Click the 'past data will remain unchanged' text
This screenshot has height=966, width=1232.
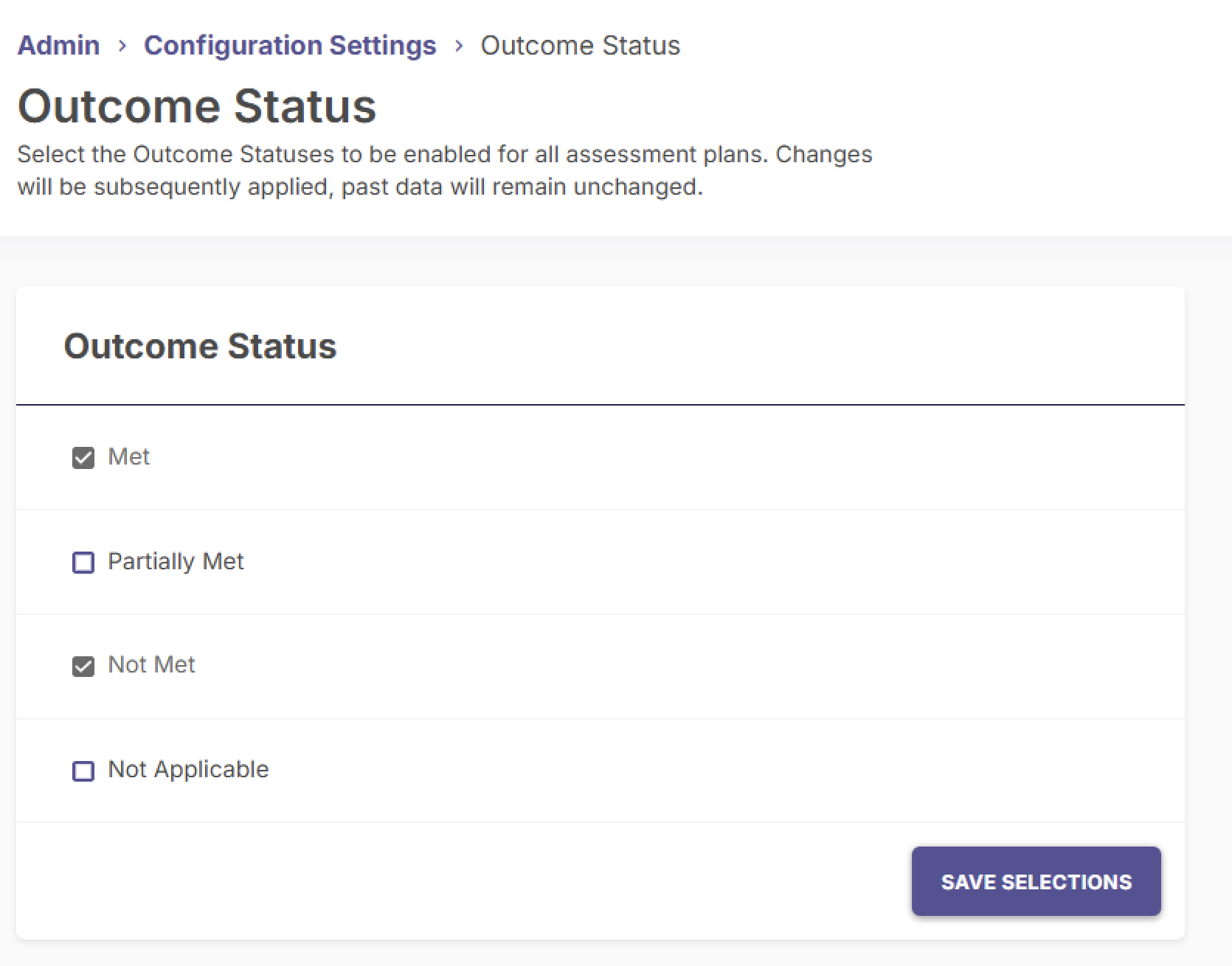point(522,187)
